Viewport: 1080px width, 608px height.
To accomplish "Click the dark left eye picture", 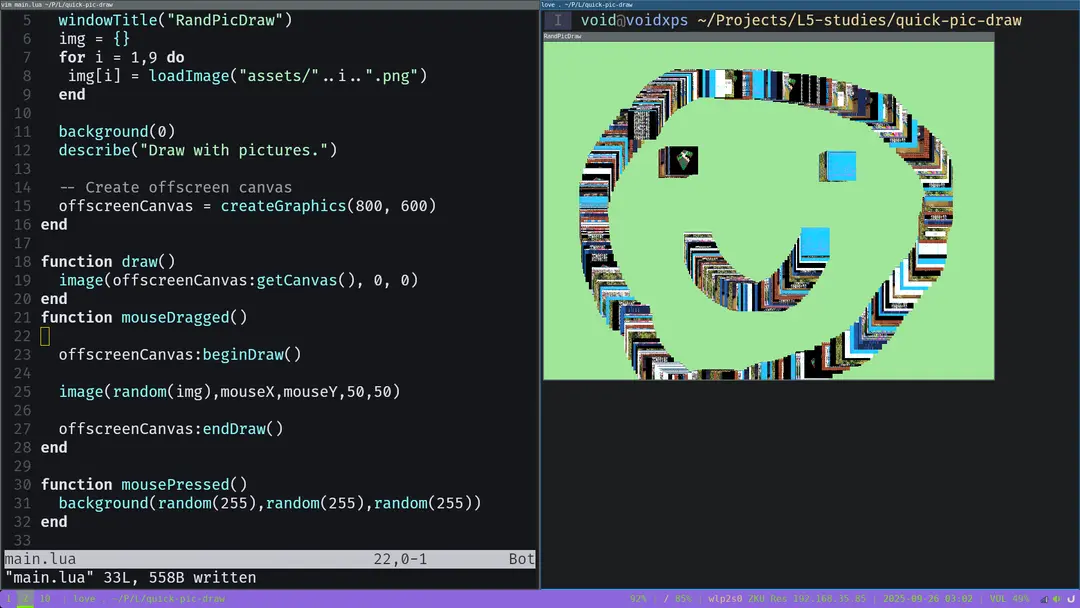I will pos(678,161).
